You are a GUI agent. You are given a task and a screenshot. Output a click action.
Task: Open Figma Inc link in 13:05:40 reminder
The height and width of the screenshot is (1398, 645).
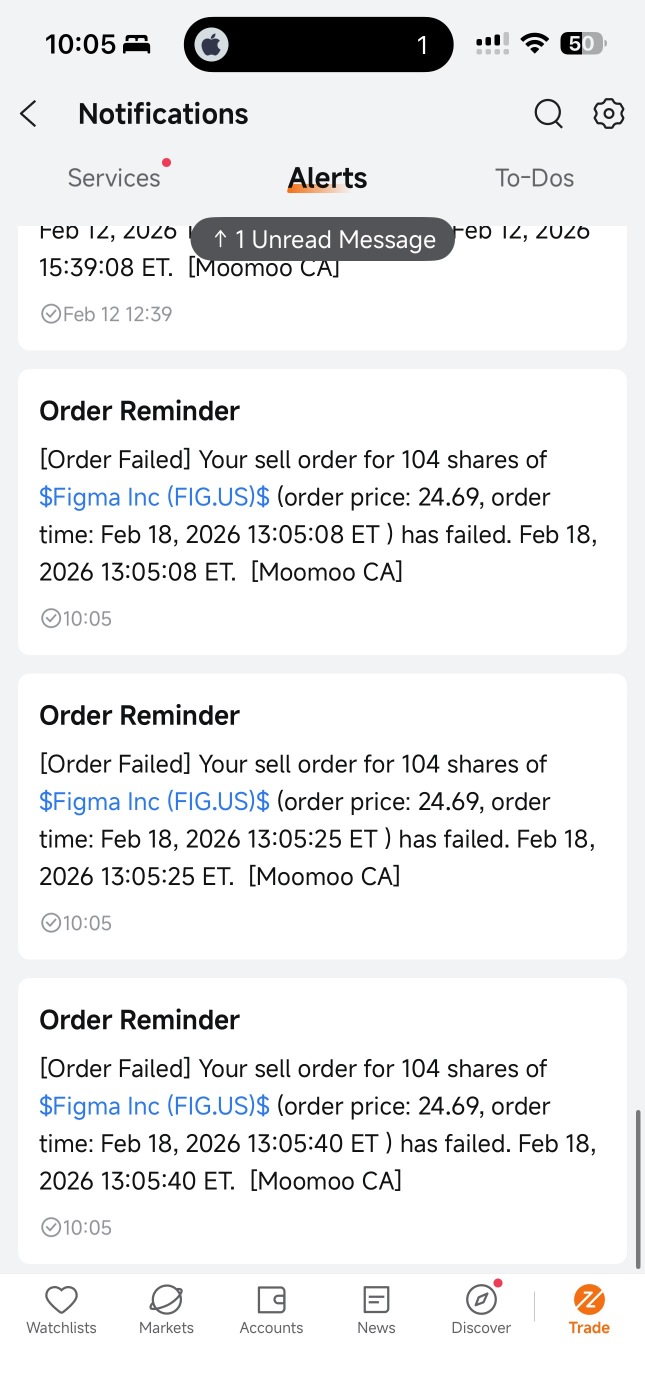click(x=154, y=1106)
